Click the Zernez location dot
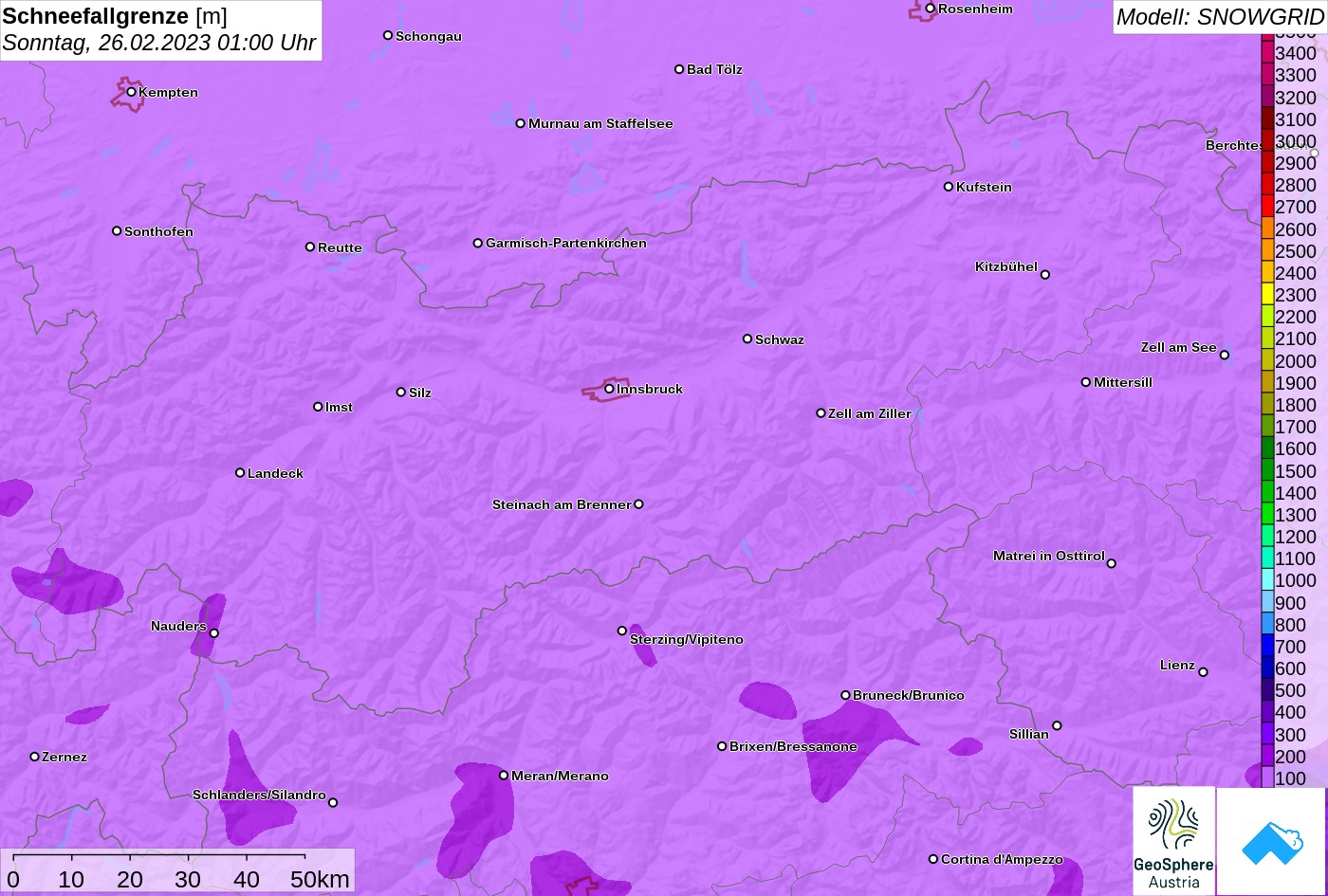 35,757
